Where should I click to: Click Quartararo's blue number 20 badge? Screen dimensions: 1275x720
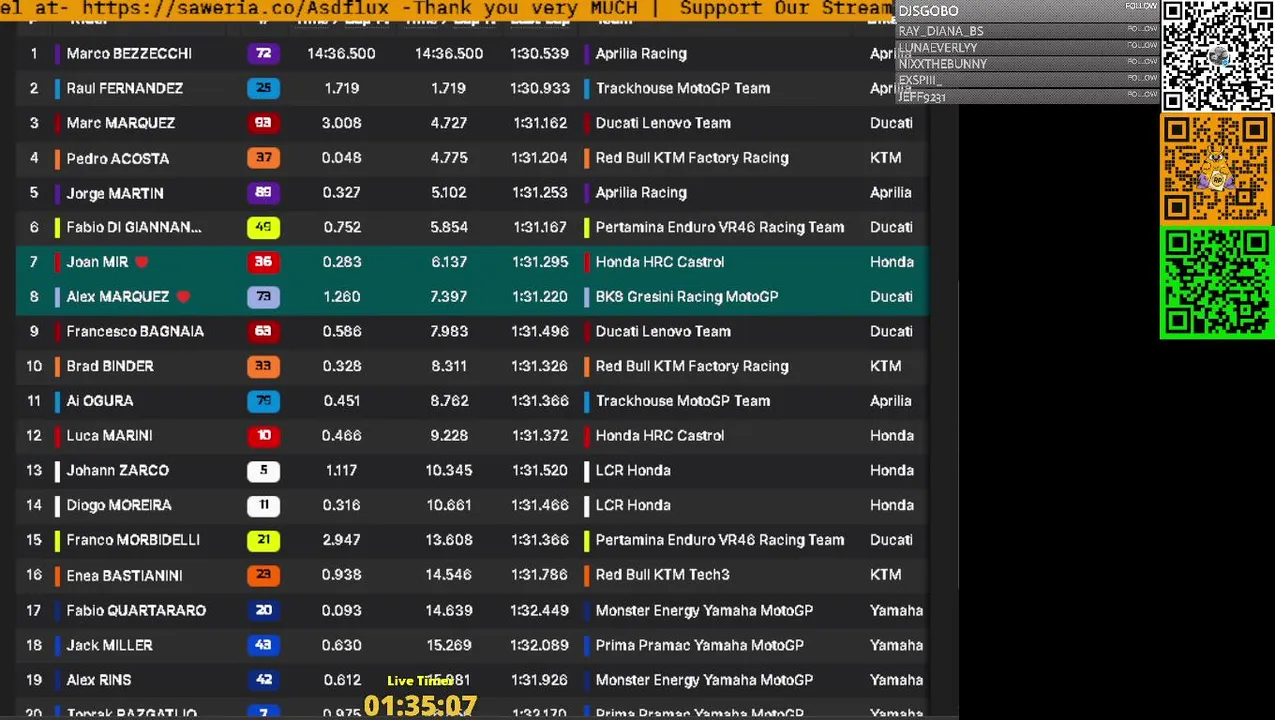[263, 610]
